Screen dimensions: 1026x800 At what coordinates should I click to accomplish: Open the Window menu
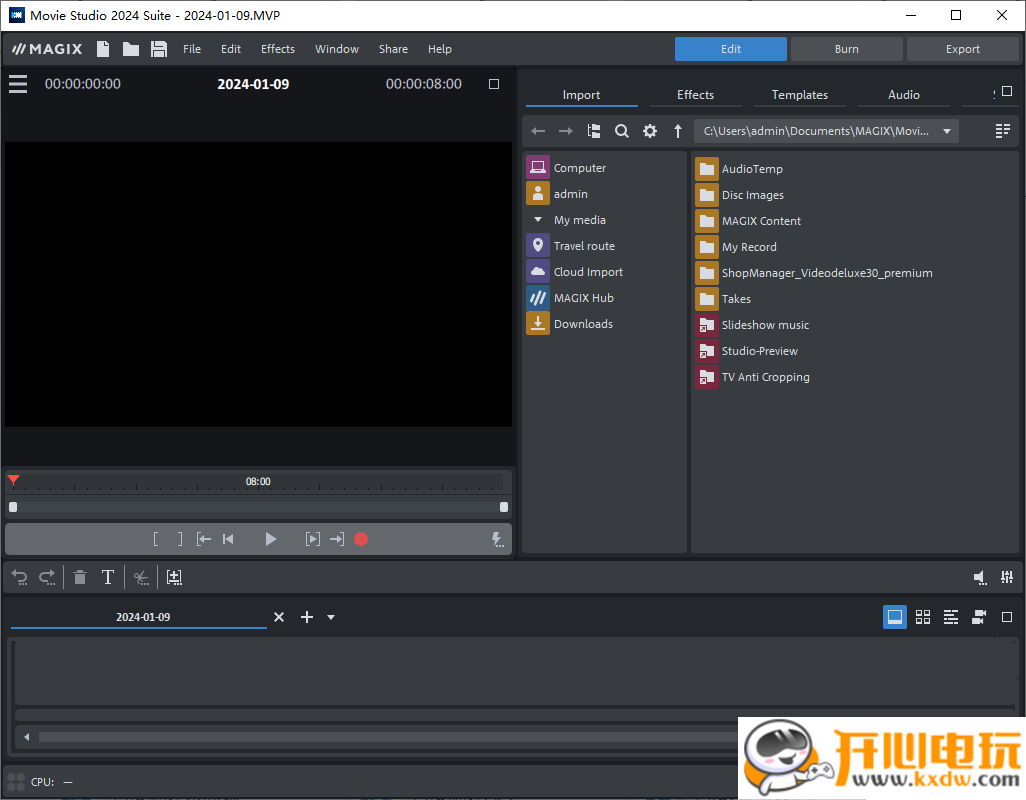pos(337,49)
